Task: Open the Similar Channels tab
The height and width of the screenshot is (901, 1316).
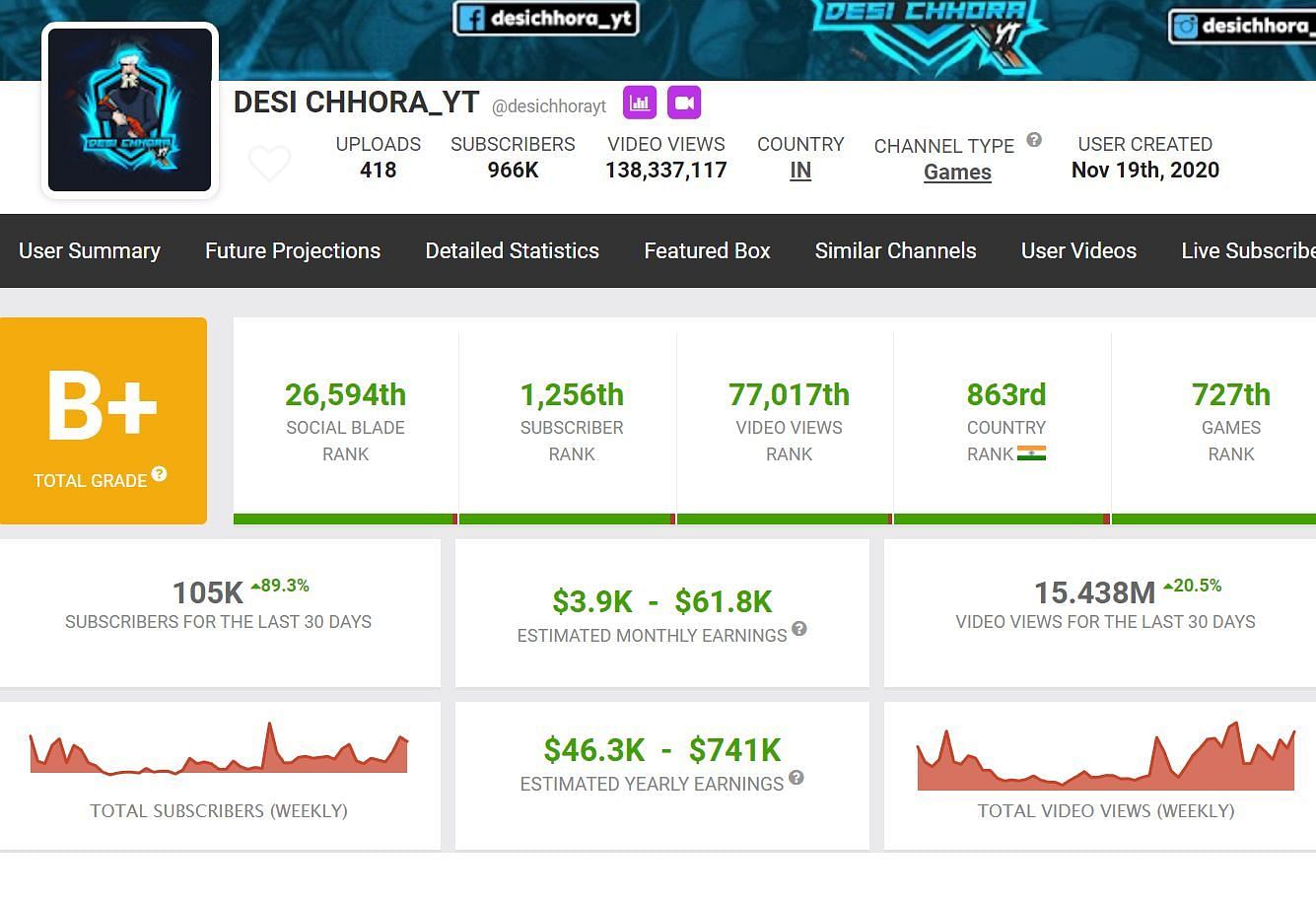Action: 895,250
